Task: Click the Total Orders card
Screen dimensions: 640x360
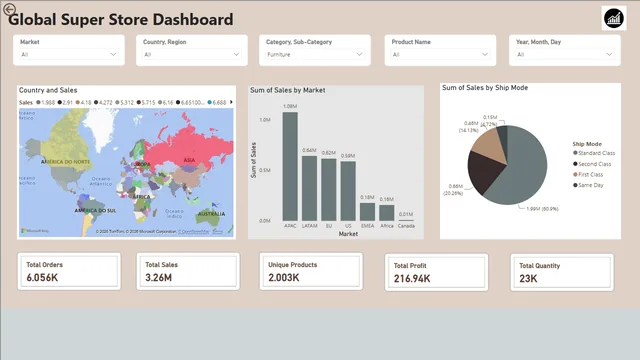Action: tap(69, 271)
